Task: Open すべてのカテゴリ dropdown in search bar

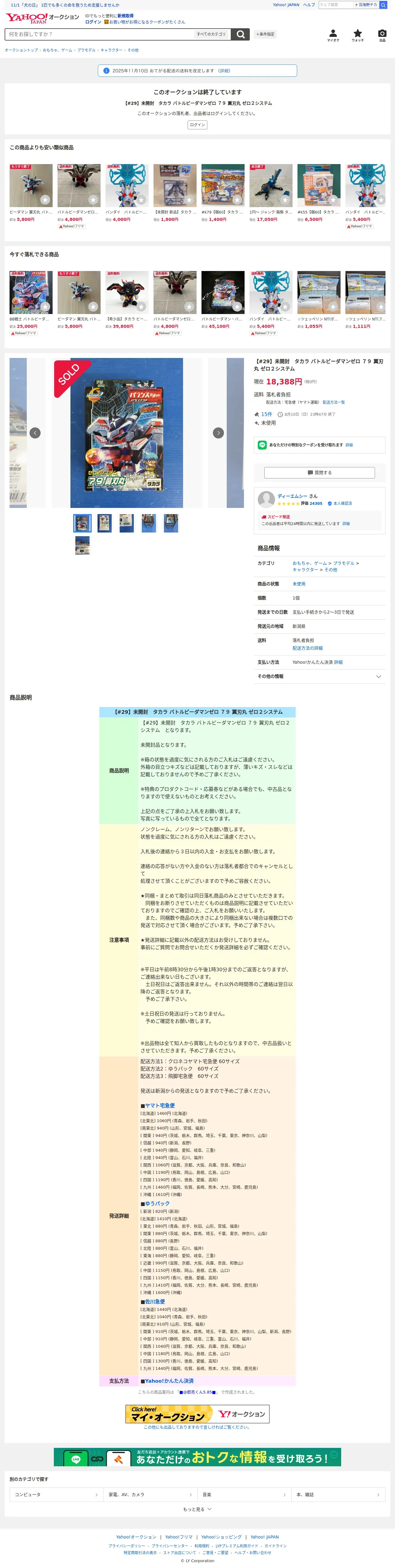Action: point(212,34)
